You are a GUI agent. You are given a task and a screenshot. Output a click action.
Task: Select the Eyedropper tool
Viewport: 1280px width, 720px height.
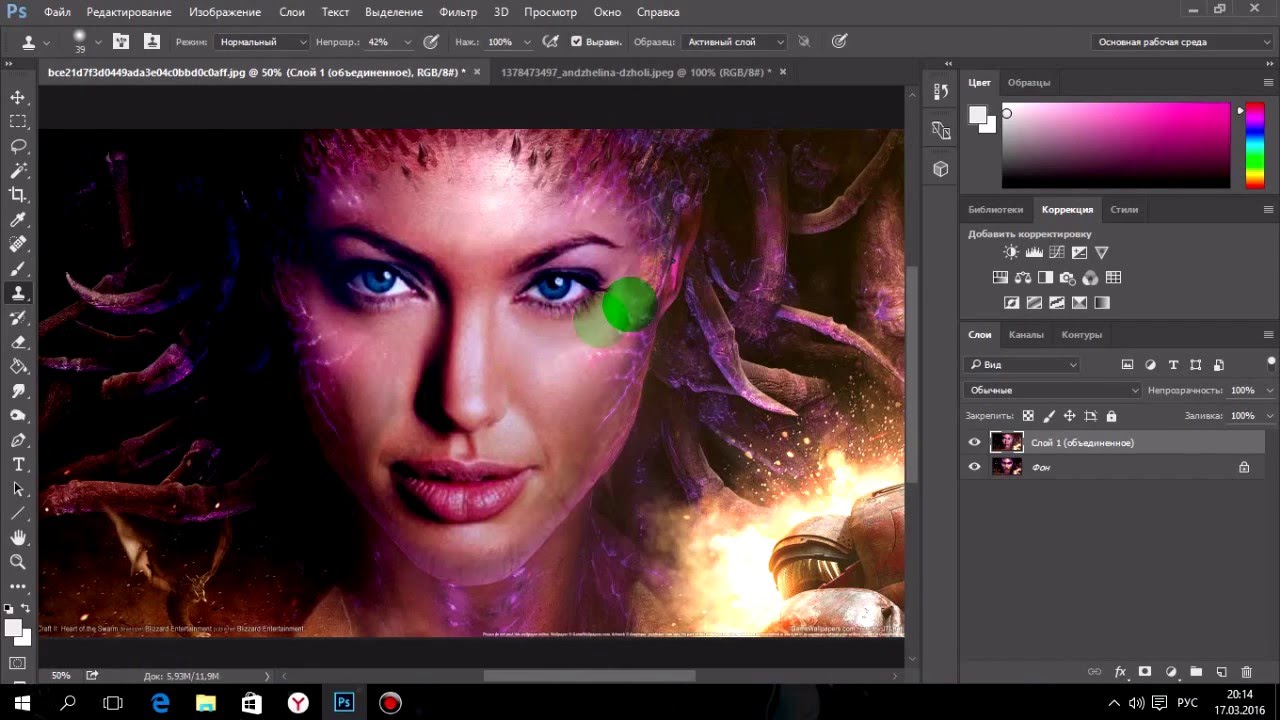click(x=18, y=220)
